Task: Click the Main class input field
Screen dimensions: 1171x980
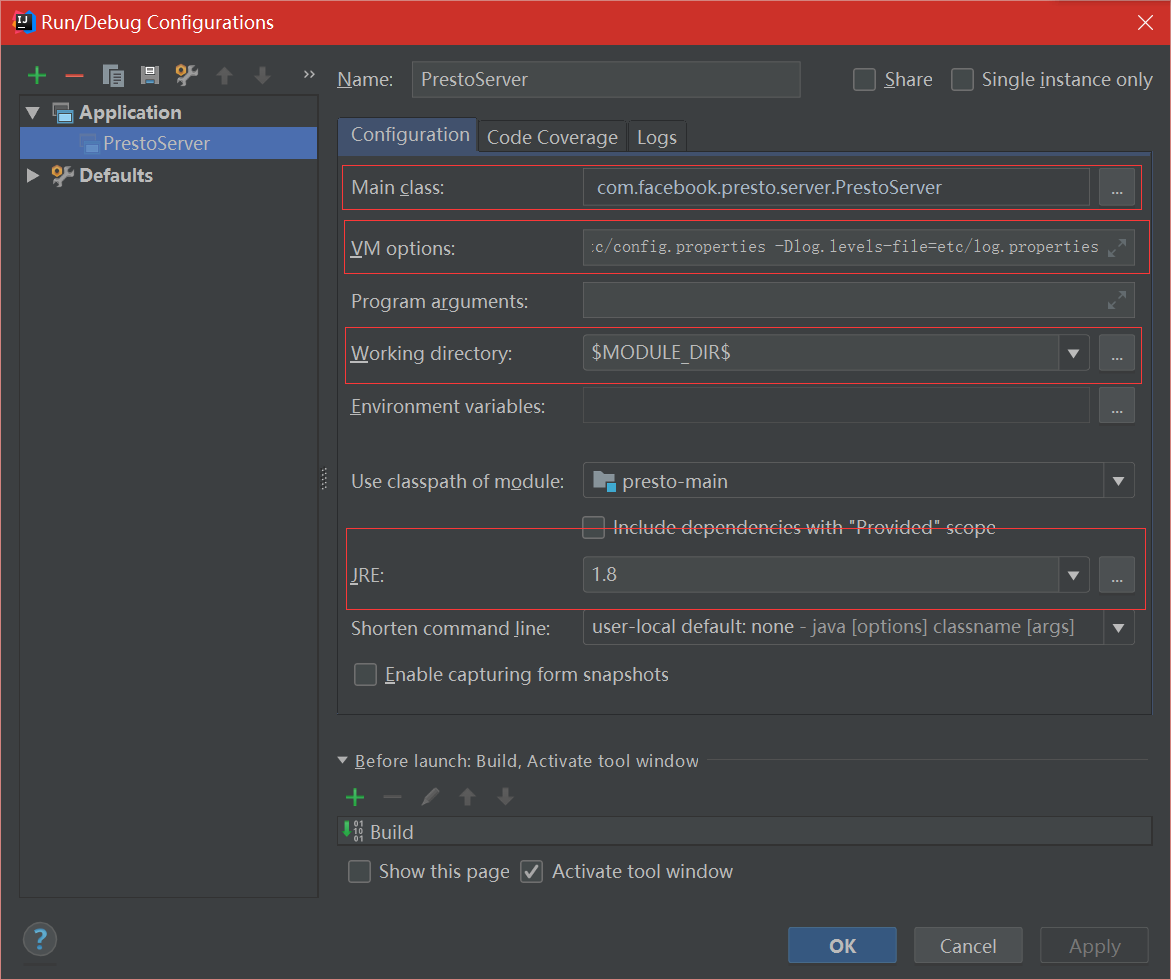Action: click(836, 187)
